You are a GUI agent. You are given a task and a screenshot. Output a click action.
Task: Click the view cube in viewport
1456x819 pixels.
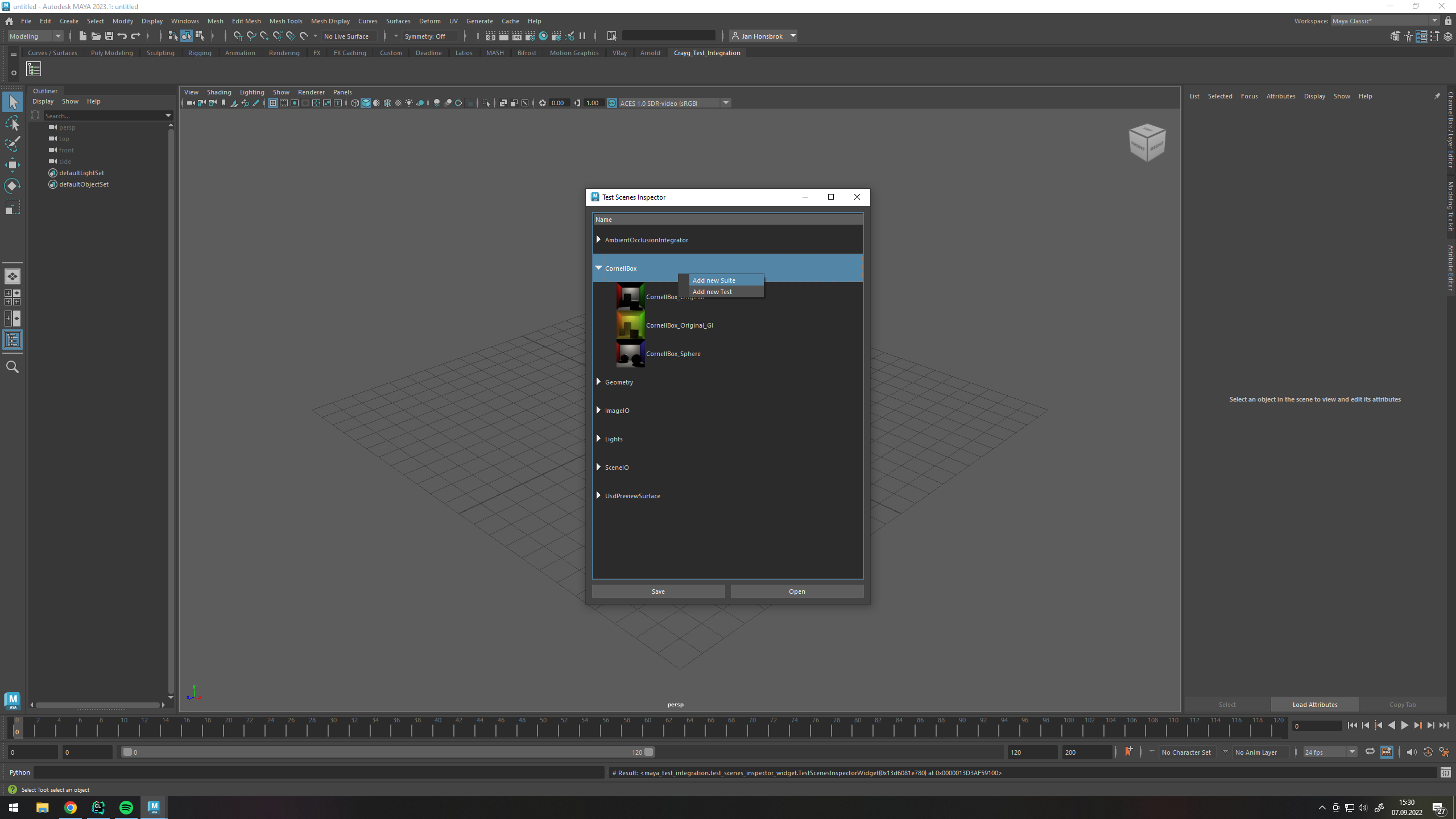point(1147,142)
